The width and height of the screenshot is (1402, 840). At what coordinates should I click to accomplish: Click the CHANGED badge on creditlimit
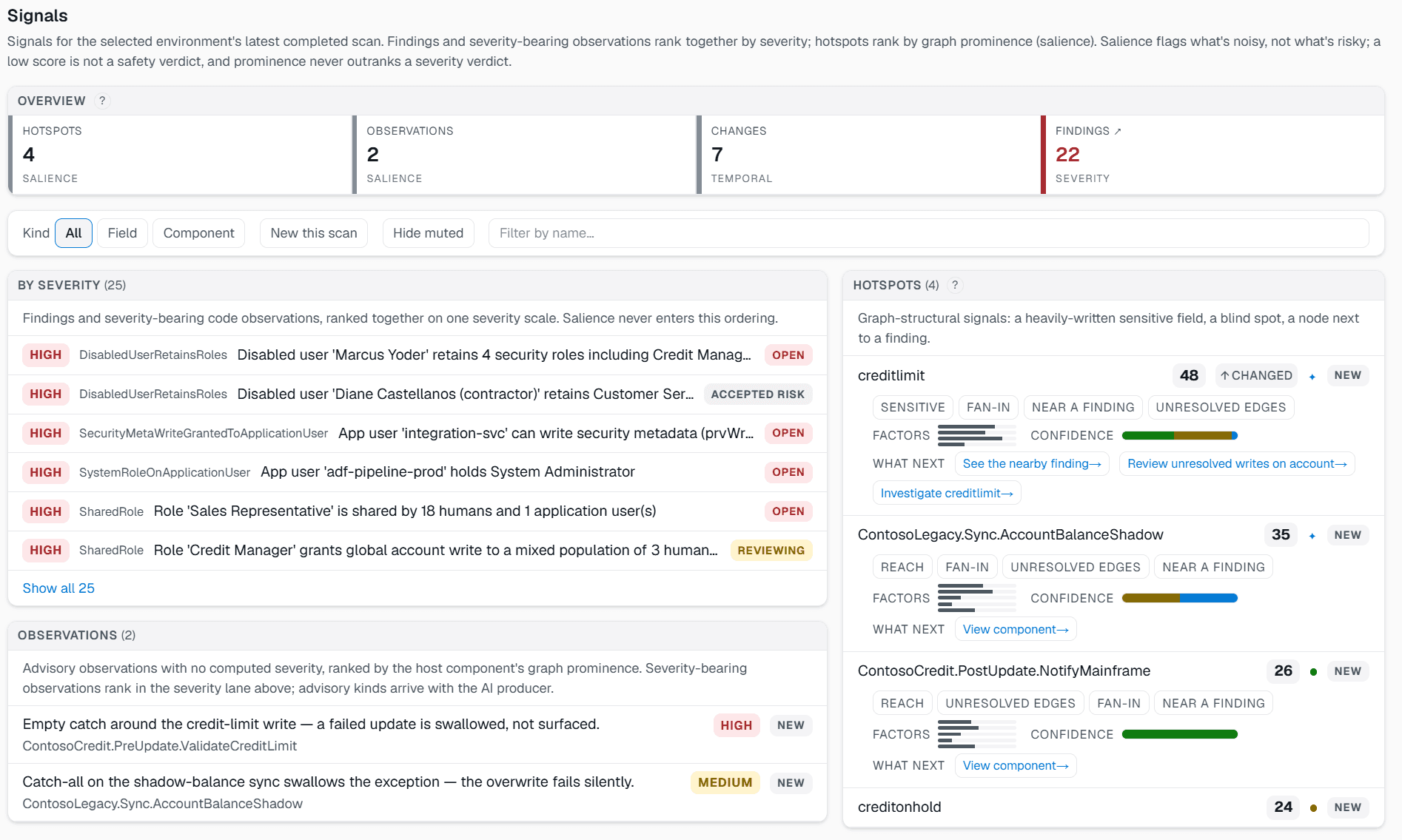1256,376
